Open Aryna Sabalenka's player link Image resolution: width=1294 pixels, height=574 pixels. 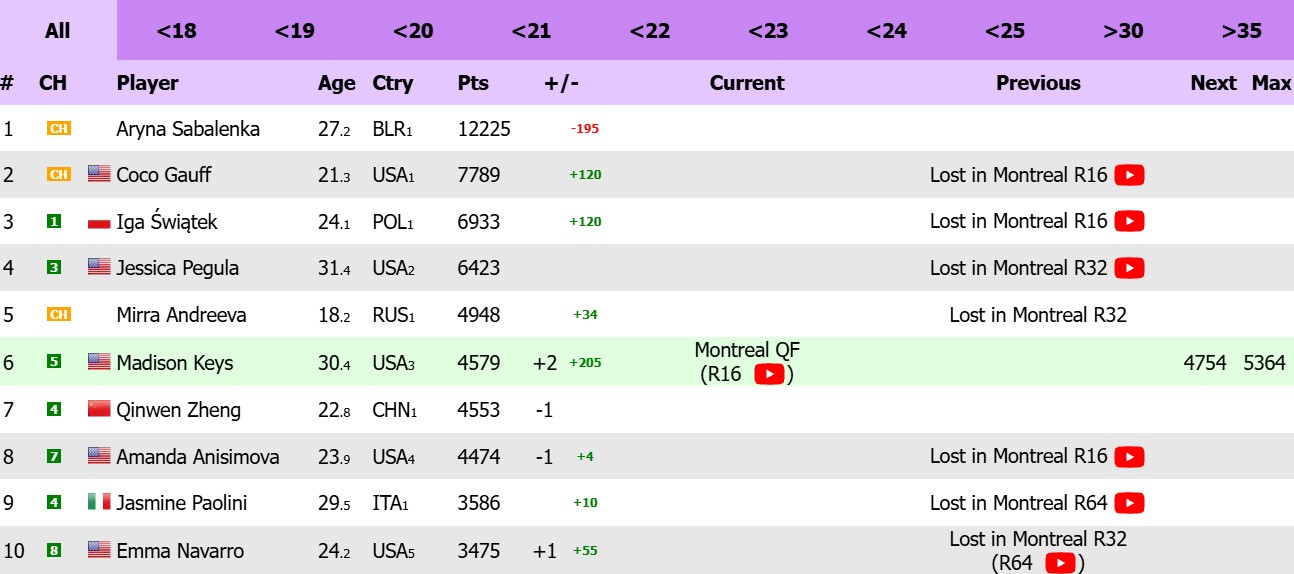point(188,129)
